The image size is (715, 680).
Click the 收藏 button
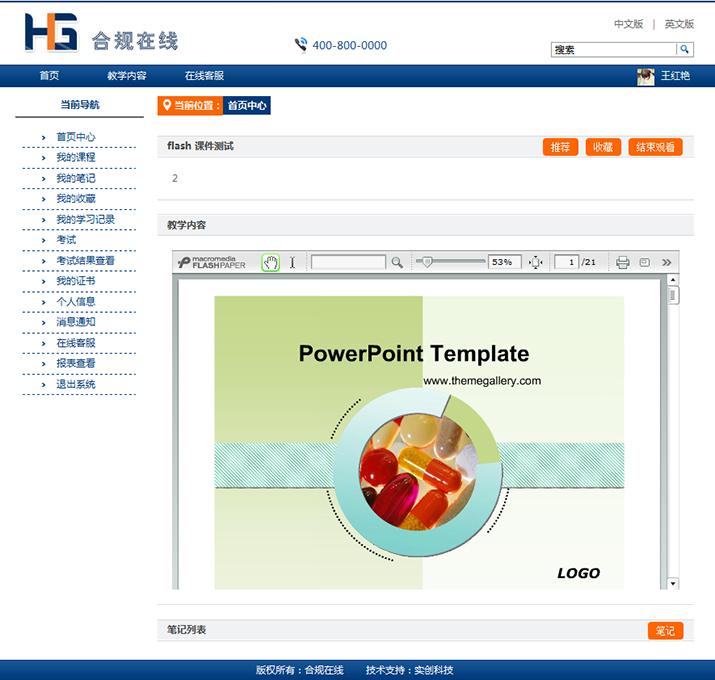tap(603, 147)
